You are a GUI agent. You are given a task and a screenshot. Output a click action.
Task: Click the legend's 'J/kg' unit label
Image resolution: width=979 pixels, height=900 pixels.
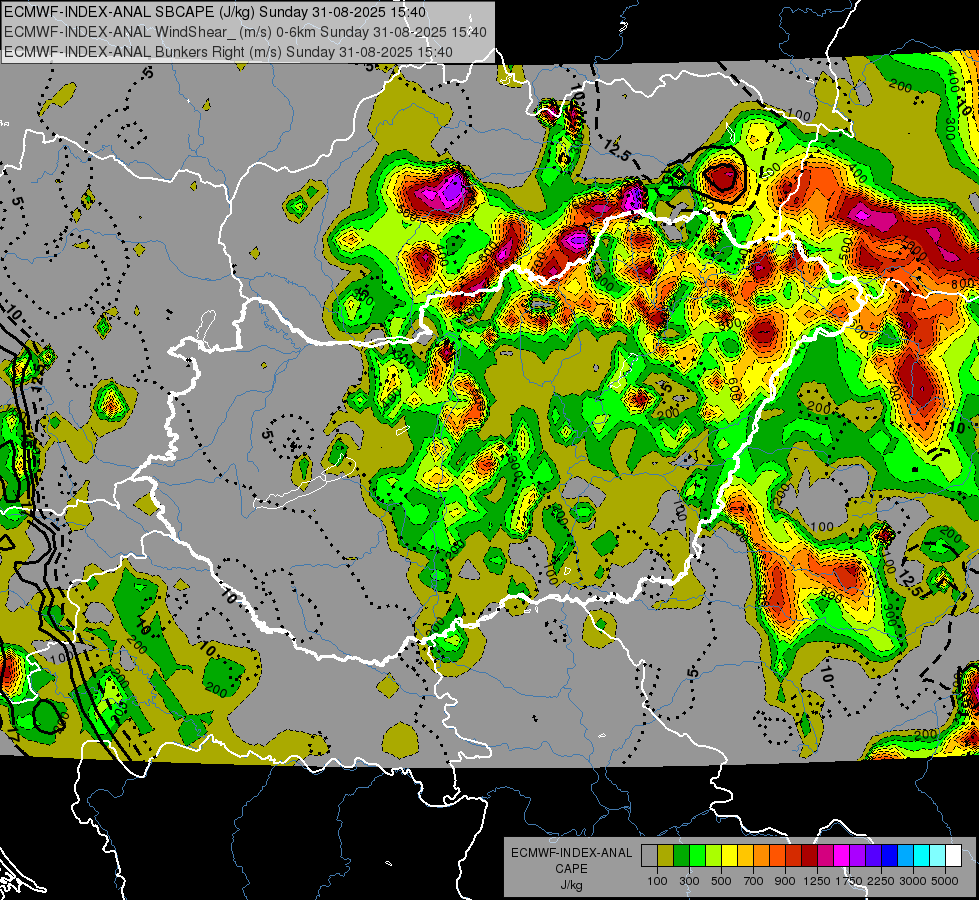pos(571,885)
